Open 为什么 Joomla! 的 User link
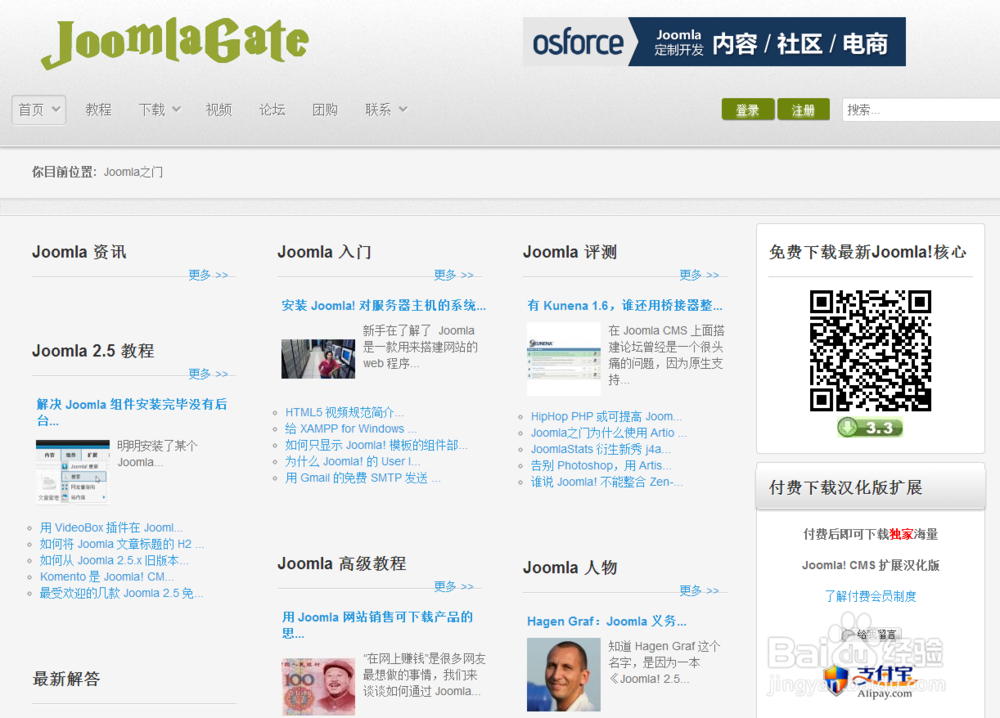Image resolution: width=1000 pixels, height=718 pixels. [353, 461]
